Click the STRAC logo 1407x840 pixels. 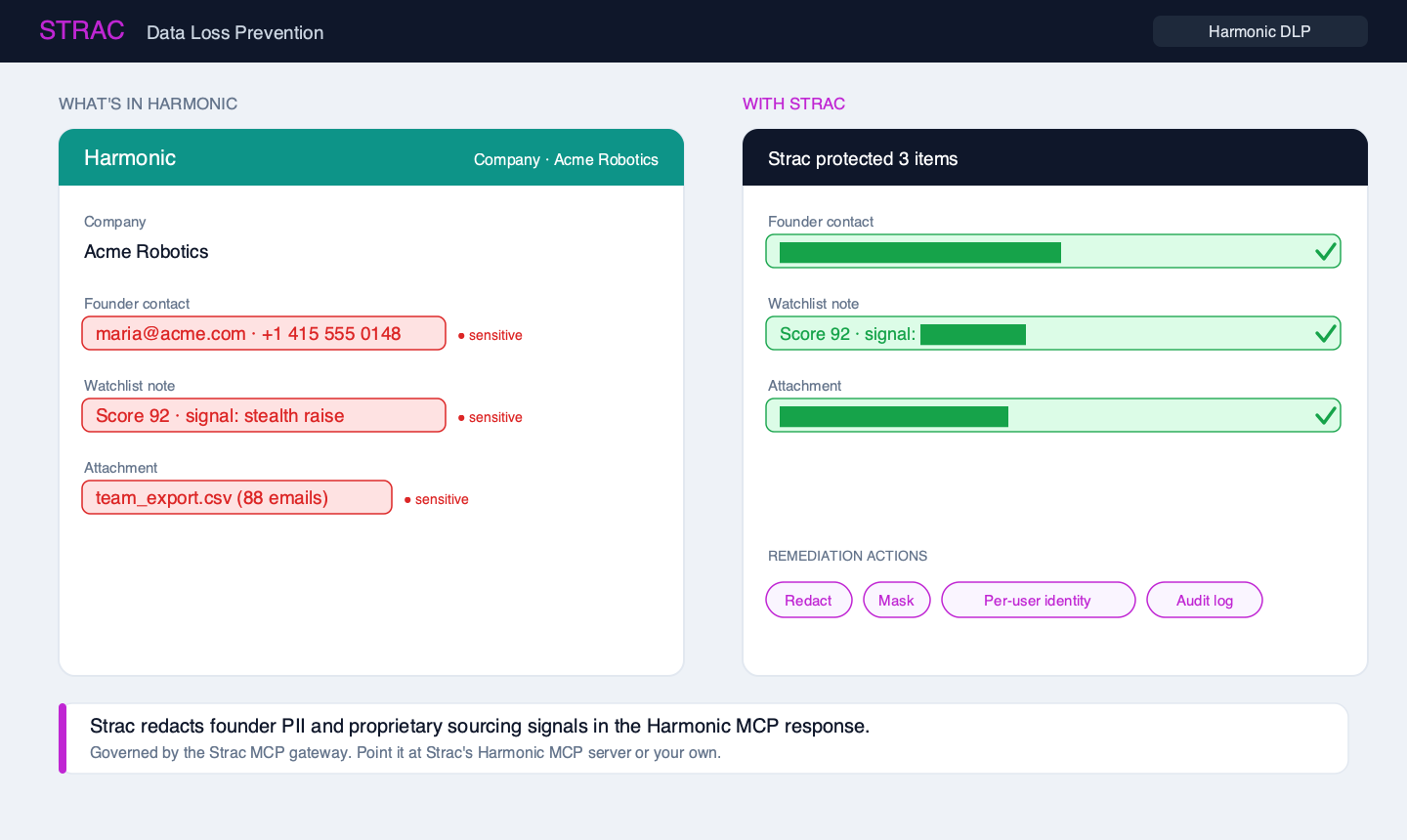82,30
